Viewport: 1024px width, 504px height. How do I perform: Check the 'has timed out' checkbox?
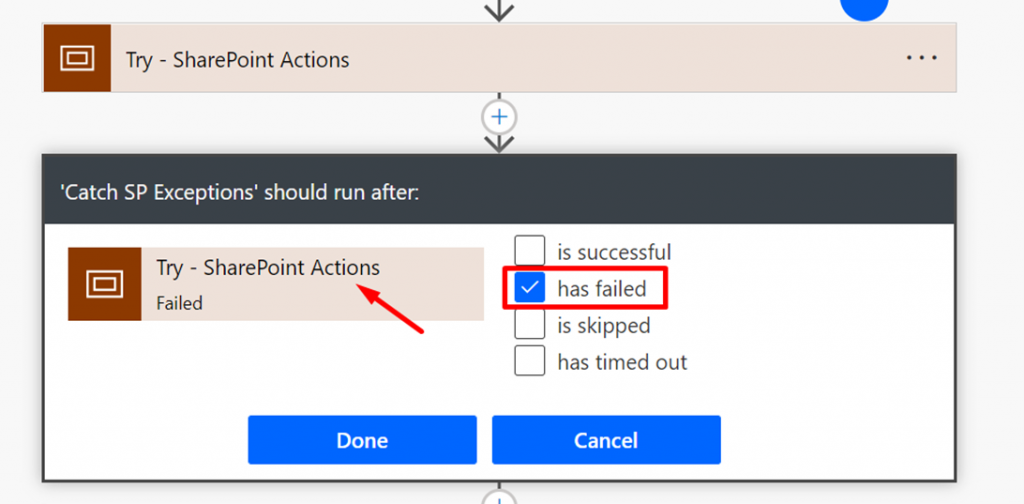(x=530, y=361)
